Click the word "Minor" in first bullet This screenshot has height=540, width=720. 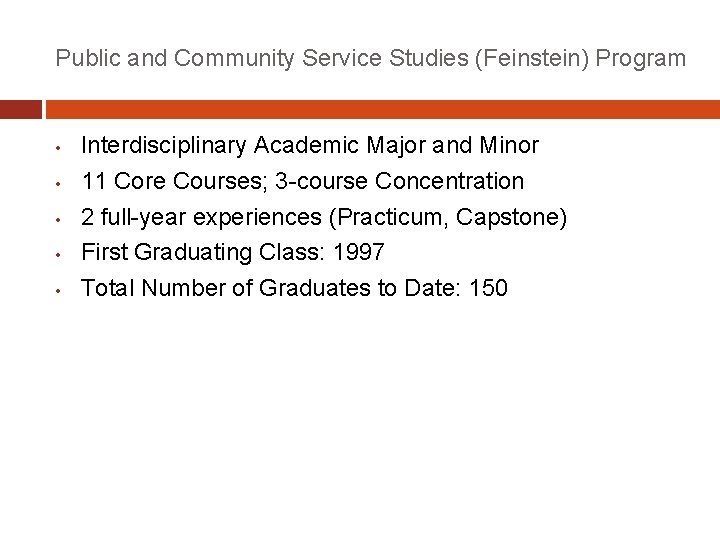pos(508,146)
